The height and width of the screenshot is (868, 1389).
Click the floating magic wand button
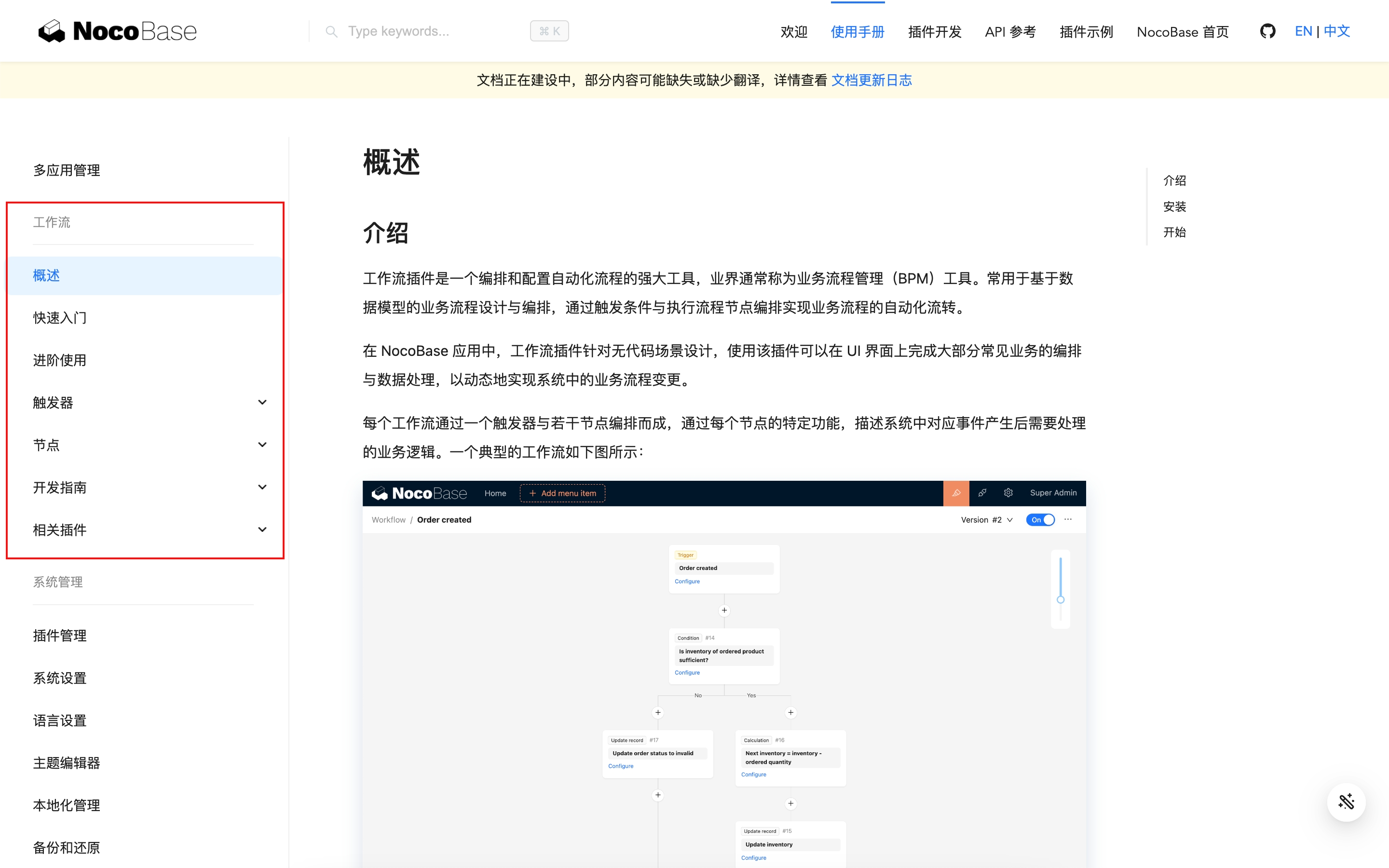tap(1346, 802)
